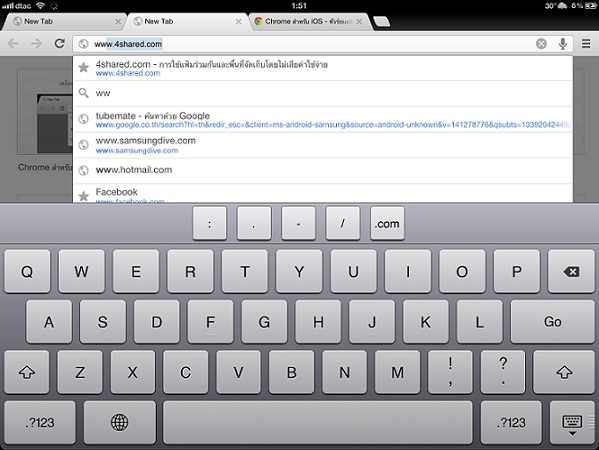Tap the right shift key

point(564,372)
